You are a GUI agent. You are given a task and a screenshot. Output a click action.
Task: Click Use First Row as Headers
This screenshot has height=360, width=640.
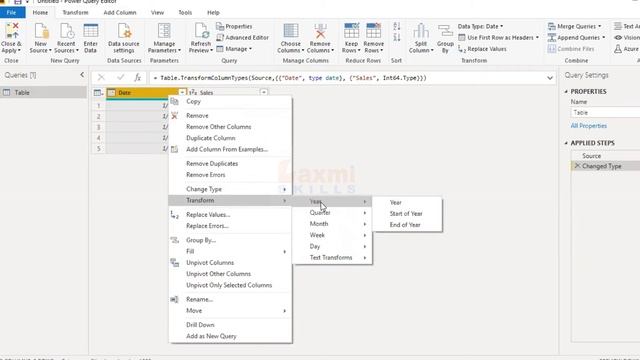coord(498,38)
